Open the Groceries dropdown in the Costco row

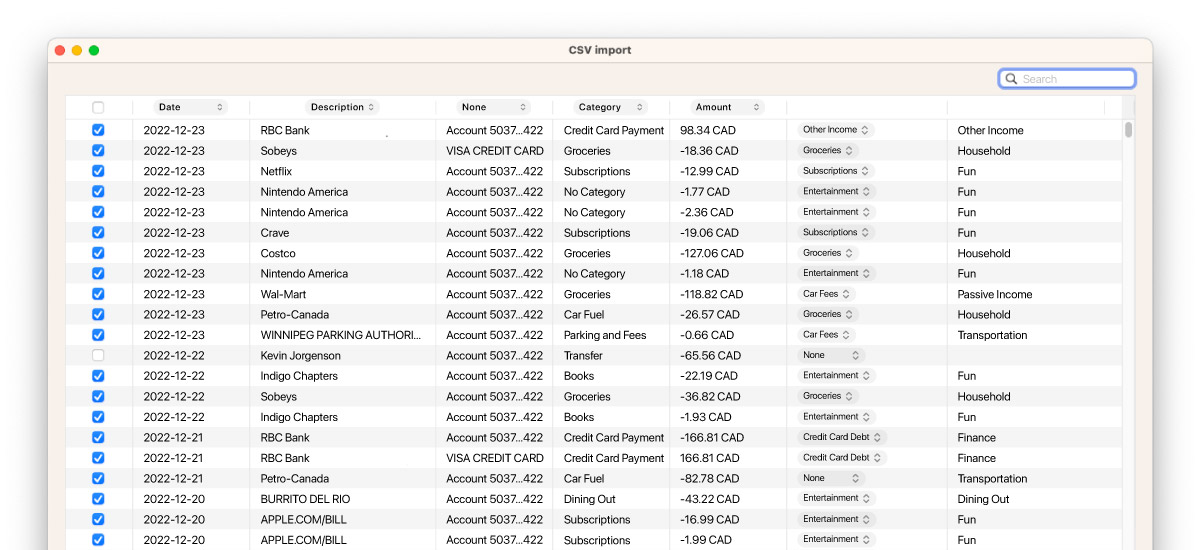(x=828, y=253)
